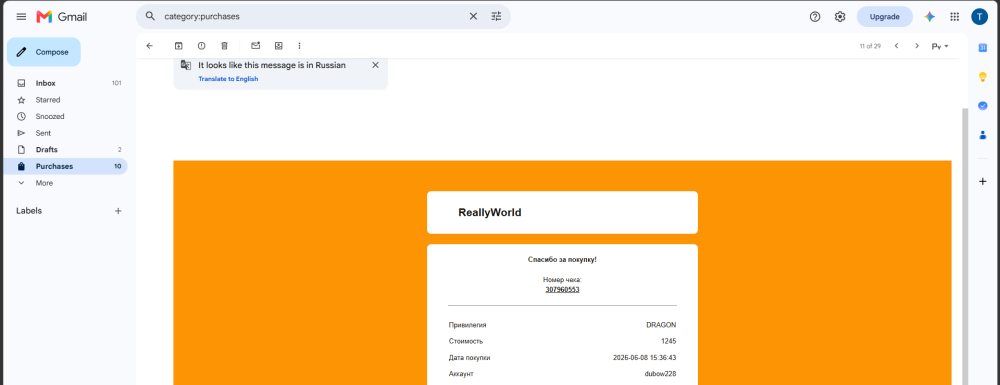The height and width of the screenshot is (385, 1000).
Task: Click the Upgrade button
Action: click(x=885, y=17)
